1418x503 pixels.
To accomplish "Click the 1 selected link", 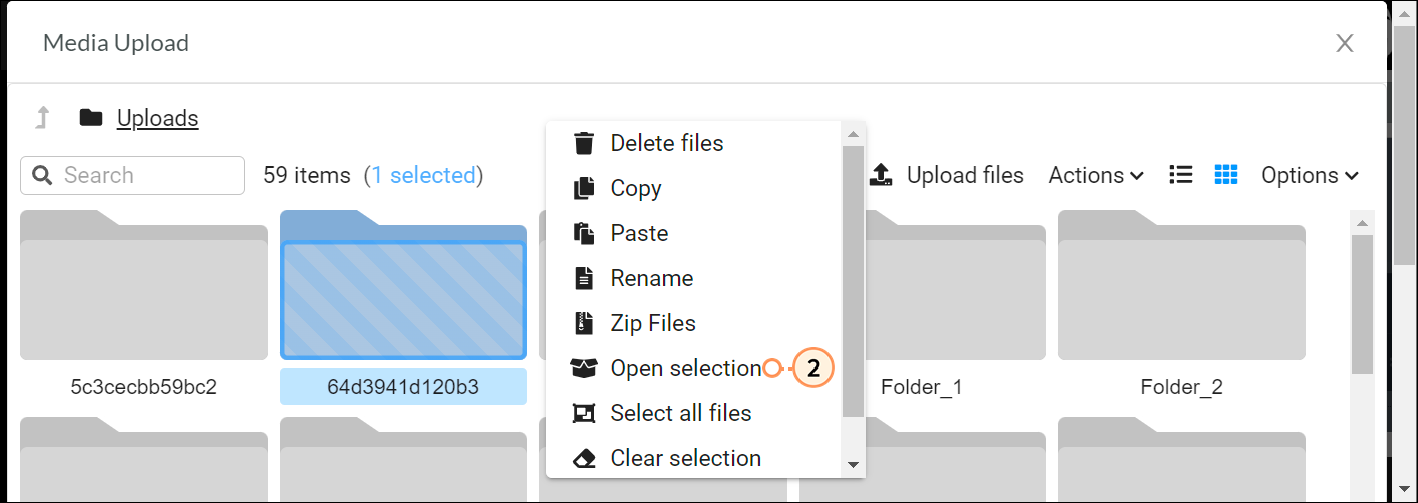I will 424,175.
